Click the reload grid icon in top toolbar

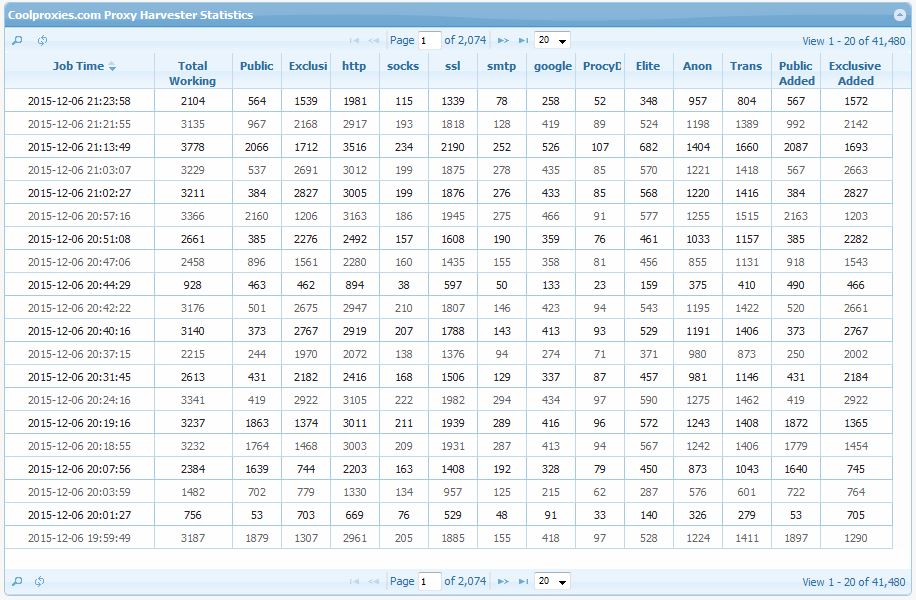pyautogui.click(x=42, y=41)
